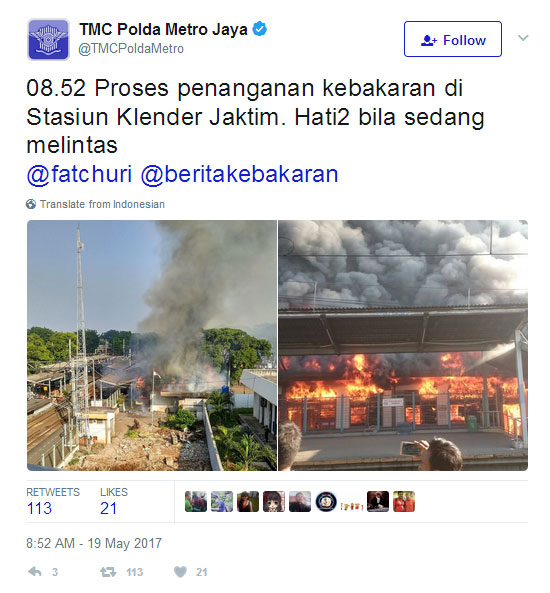Open the @fatchuri mention link
Viewport: 550px width, 593px height.
79,174
